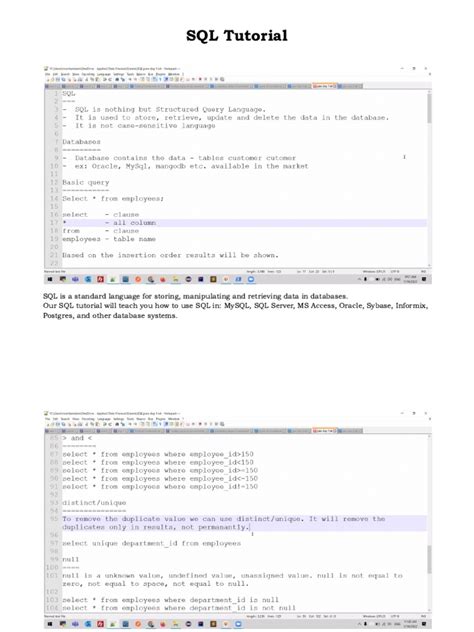The image size is (474, 632).
Task: Open the Encoding menu in top Notepad++ window
Action: click(x=88, y=74)
